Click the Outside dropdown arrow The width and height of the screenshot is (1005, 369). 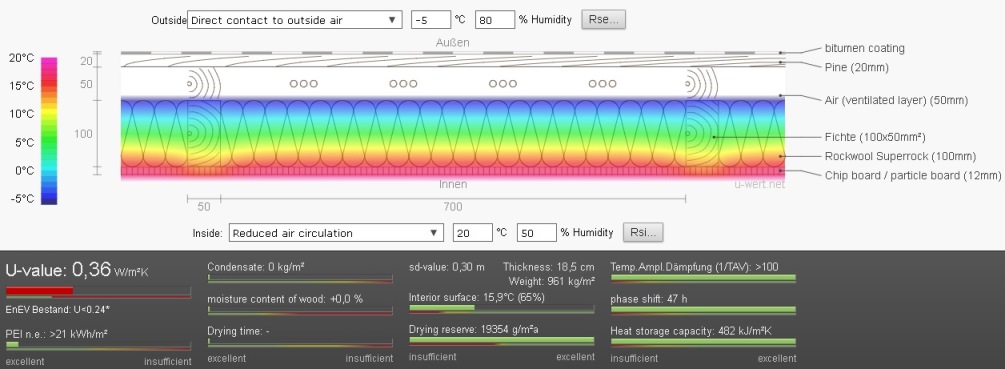[392, 20]
